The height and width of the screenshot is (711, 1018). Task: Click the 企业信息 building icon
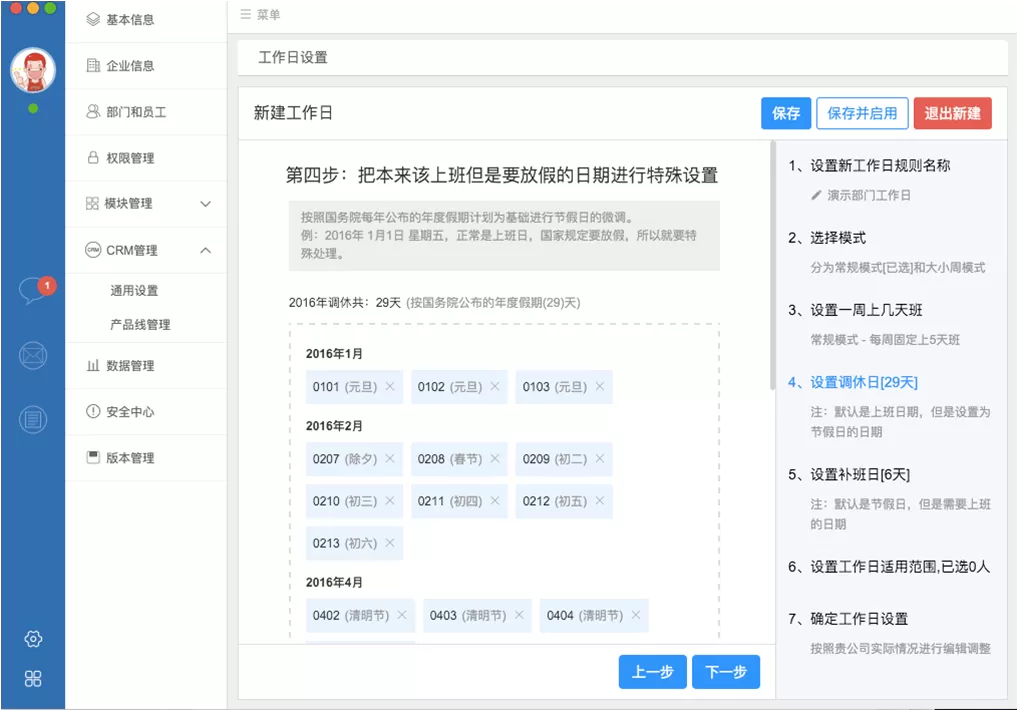click(93, 66)
